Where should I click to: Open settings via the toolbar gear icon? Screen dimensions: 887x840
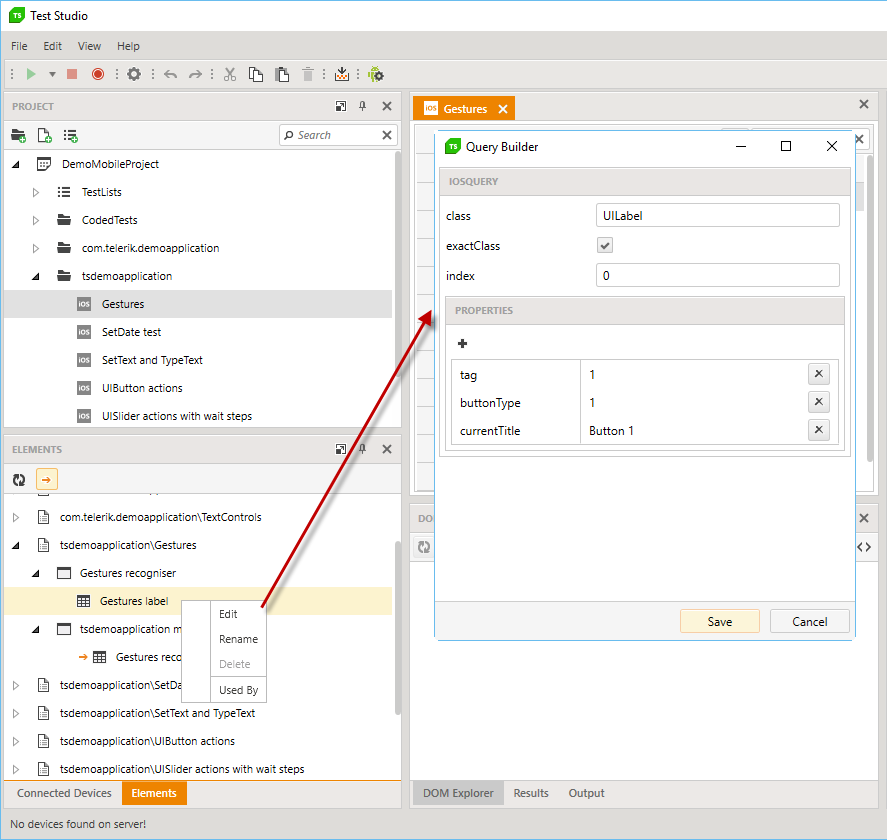134,74
